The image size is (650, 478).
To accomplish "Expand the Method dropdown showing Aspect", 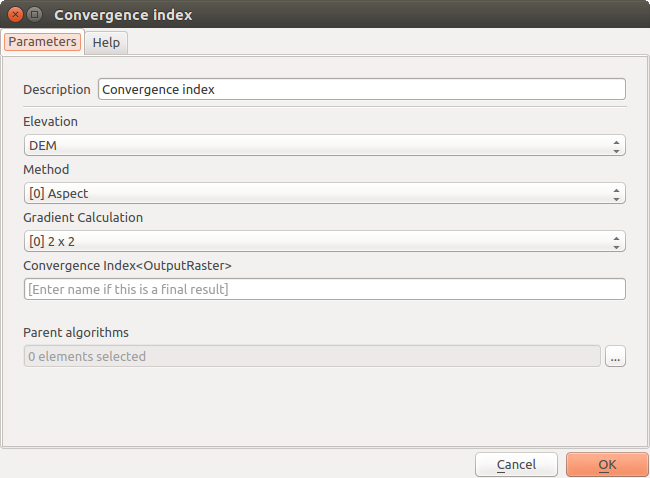I will point(324,193).
